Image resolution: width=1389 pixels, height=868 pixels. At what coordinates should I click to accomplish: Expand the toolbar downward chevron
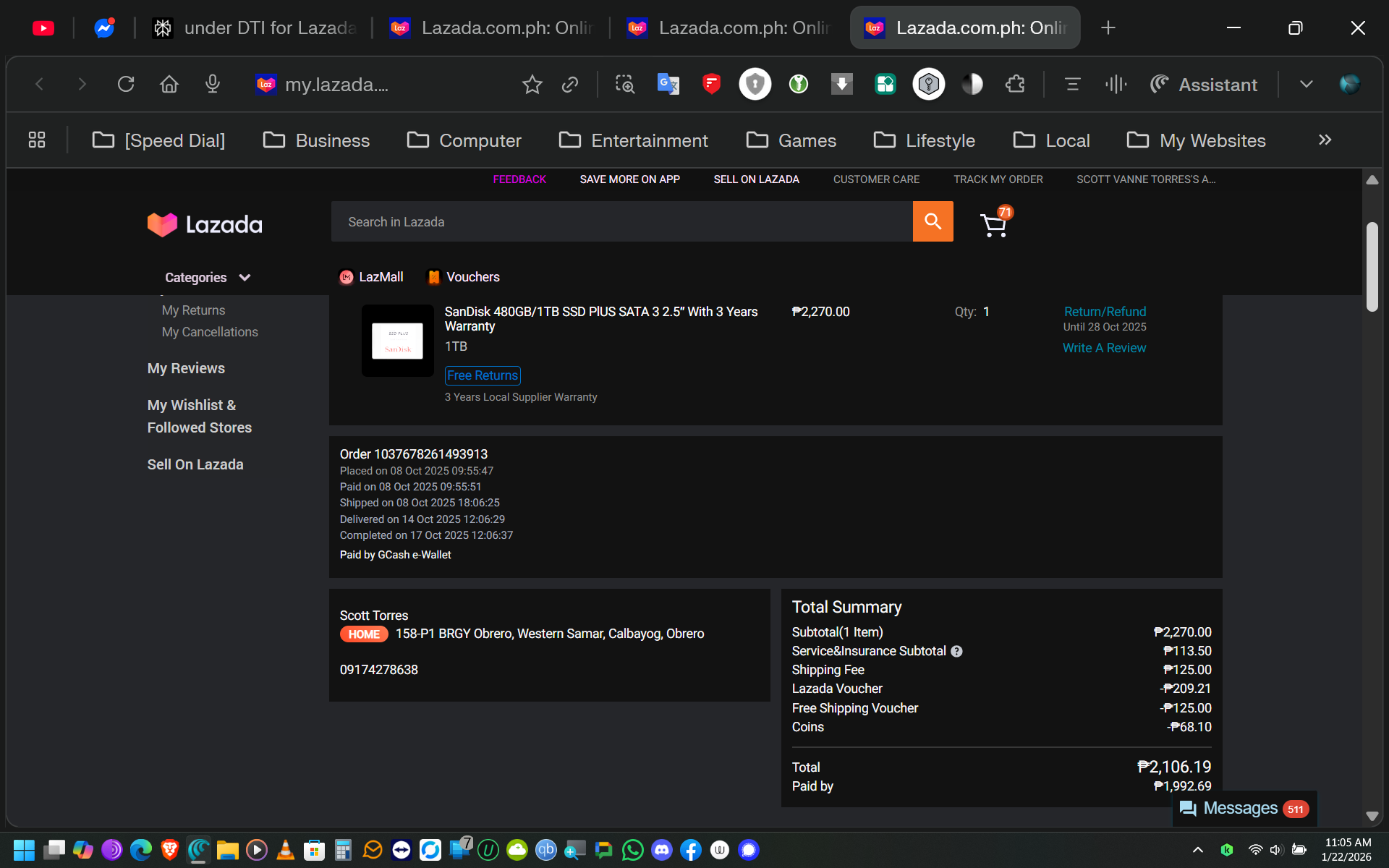1306,85
